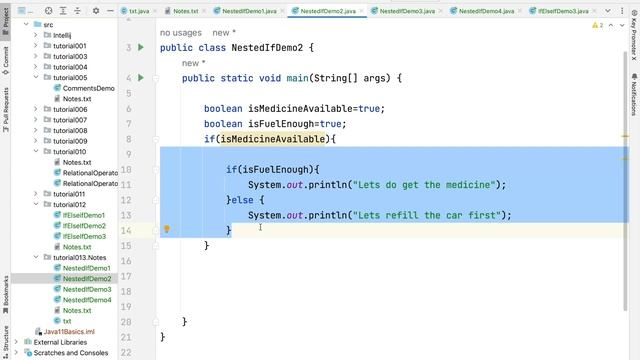The image size is (640, 360).
Task: Open the Commit tool window stripe button
Action: point(5,60)
